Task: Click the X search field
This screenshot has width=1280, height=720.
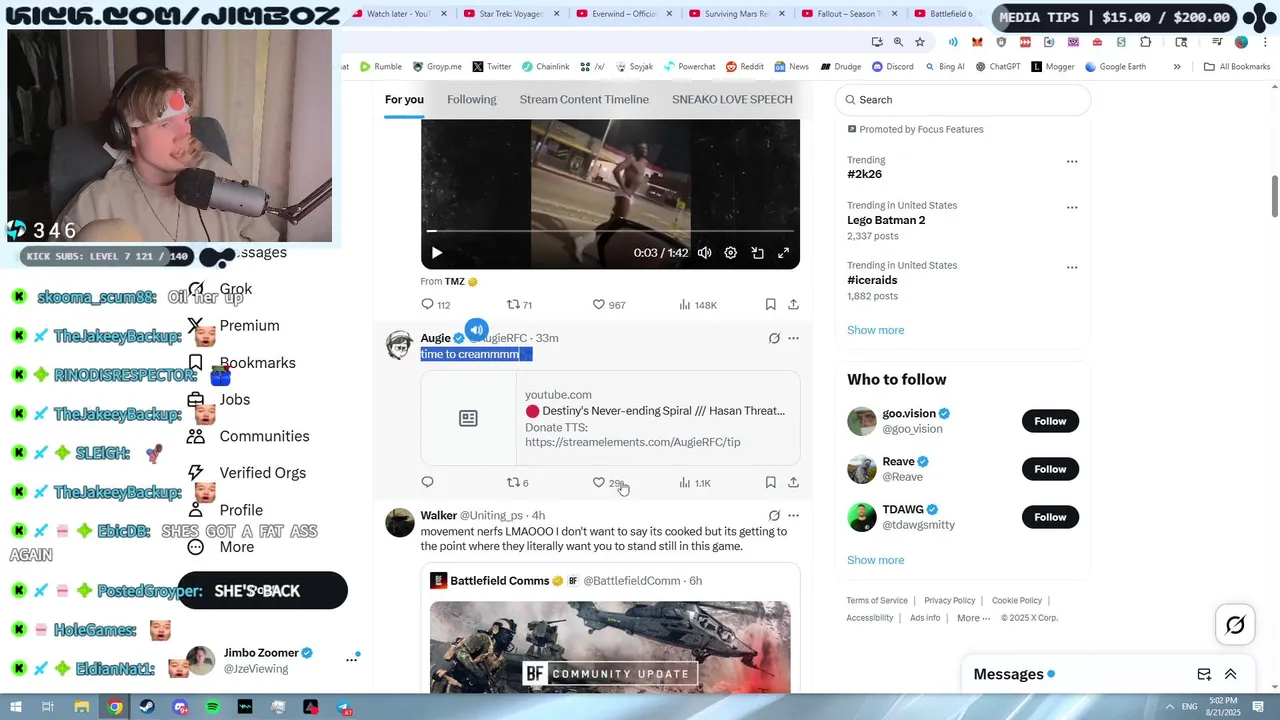Action: 962,100
